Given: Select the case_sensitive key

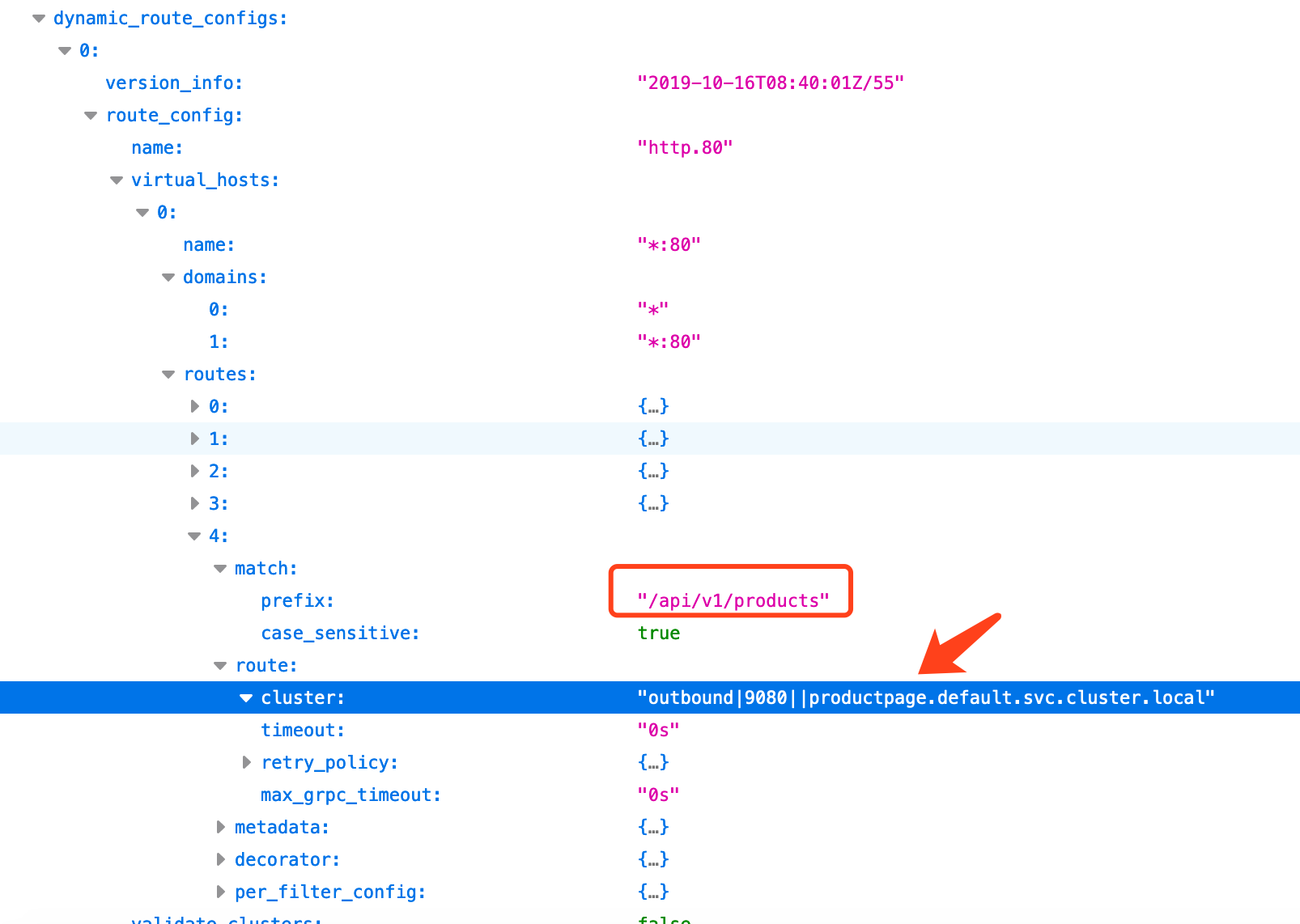Looking at the screenshot, I should pos(340,634).
